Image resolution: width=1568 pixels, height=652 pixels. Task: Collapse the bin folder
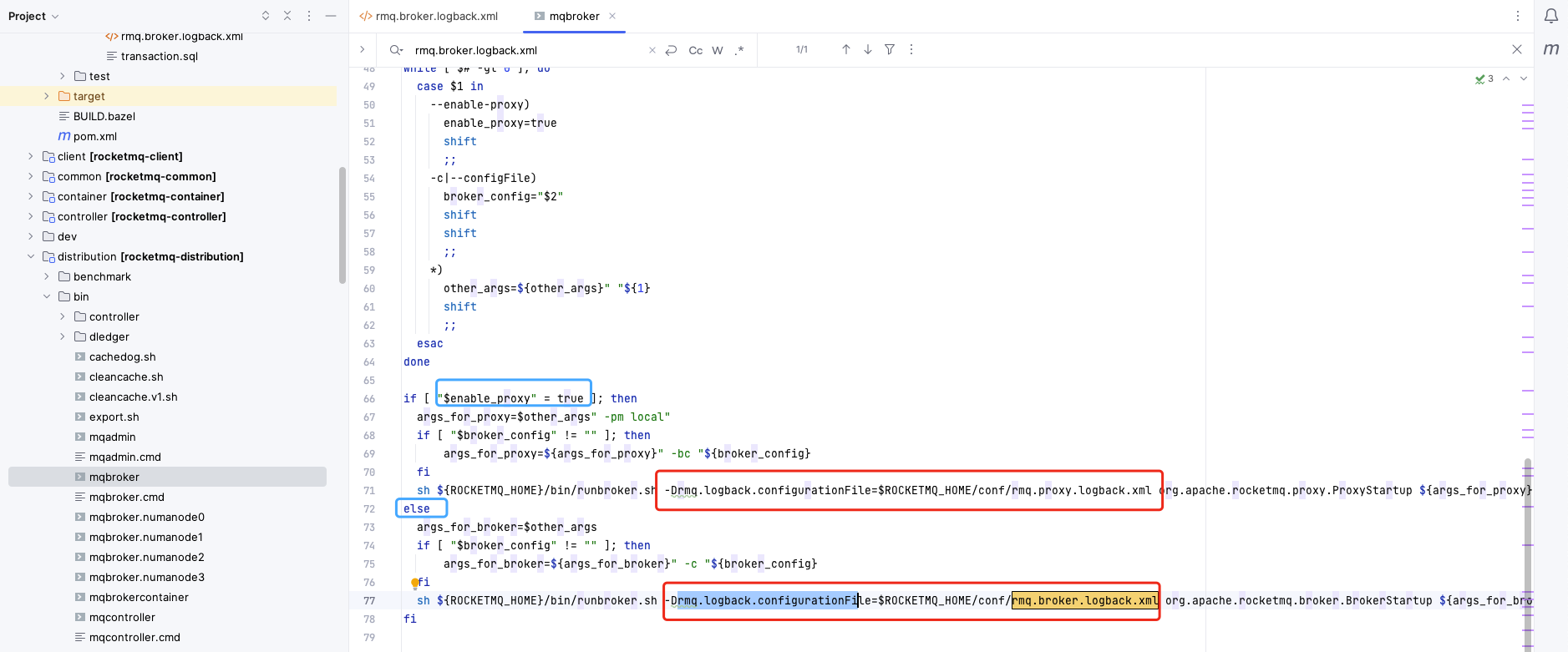coord(47,296)
